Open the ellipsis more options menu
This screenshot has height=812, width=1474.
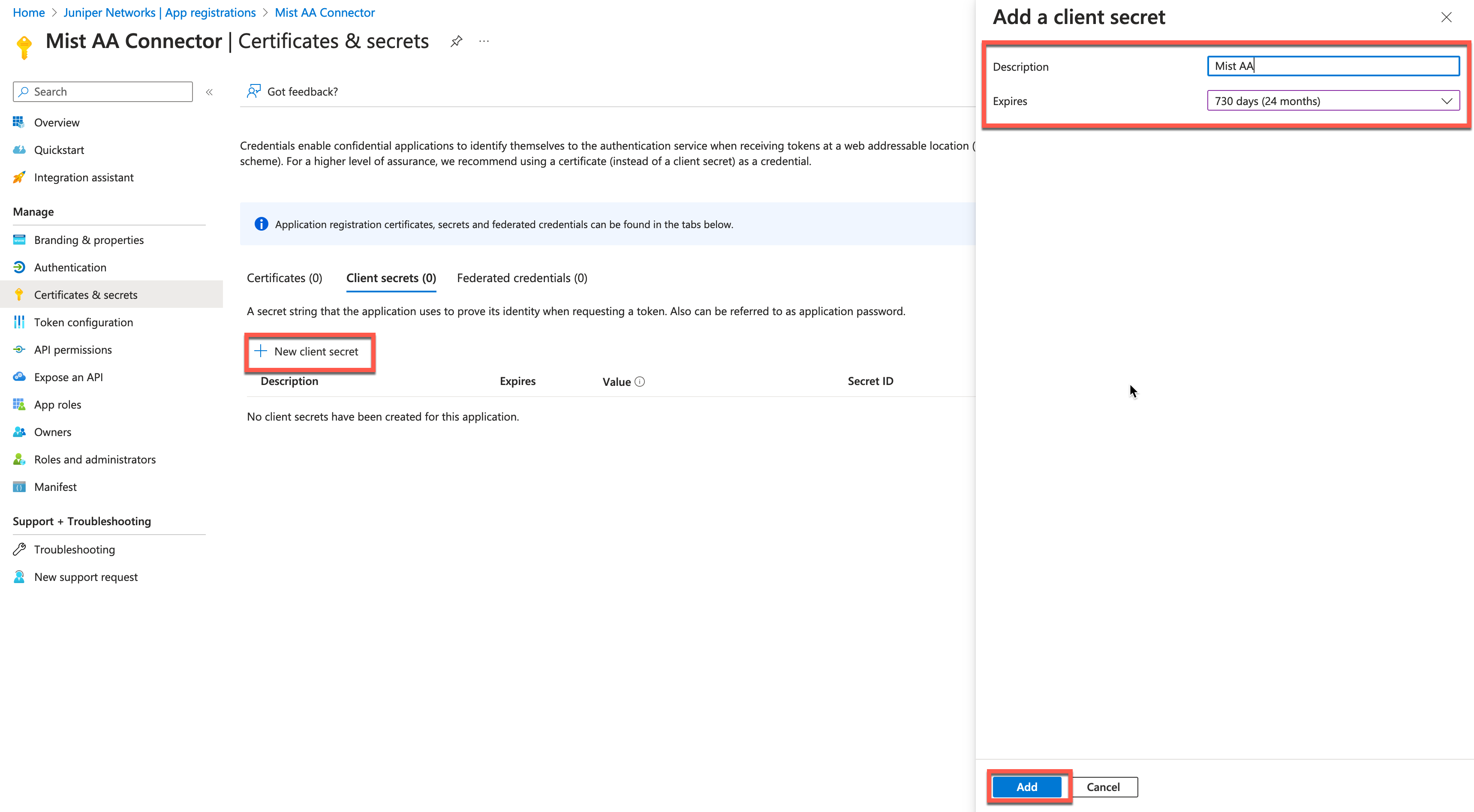[484, 41]
